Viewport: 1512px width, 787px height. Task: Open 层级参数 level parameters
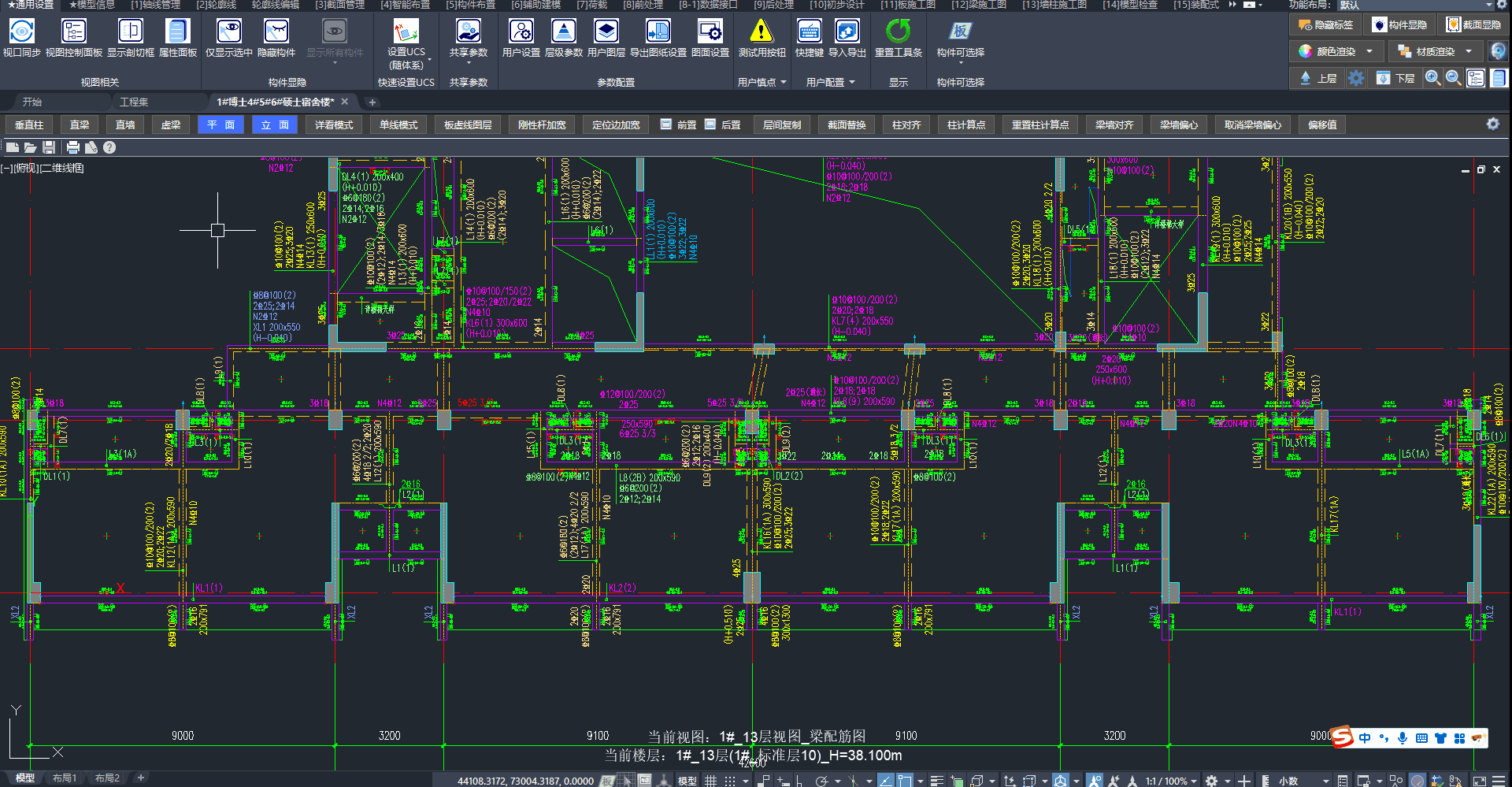click(x=563, y=32)
